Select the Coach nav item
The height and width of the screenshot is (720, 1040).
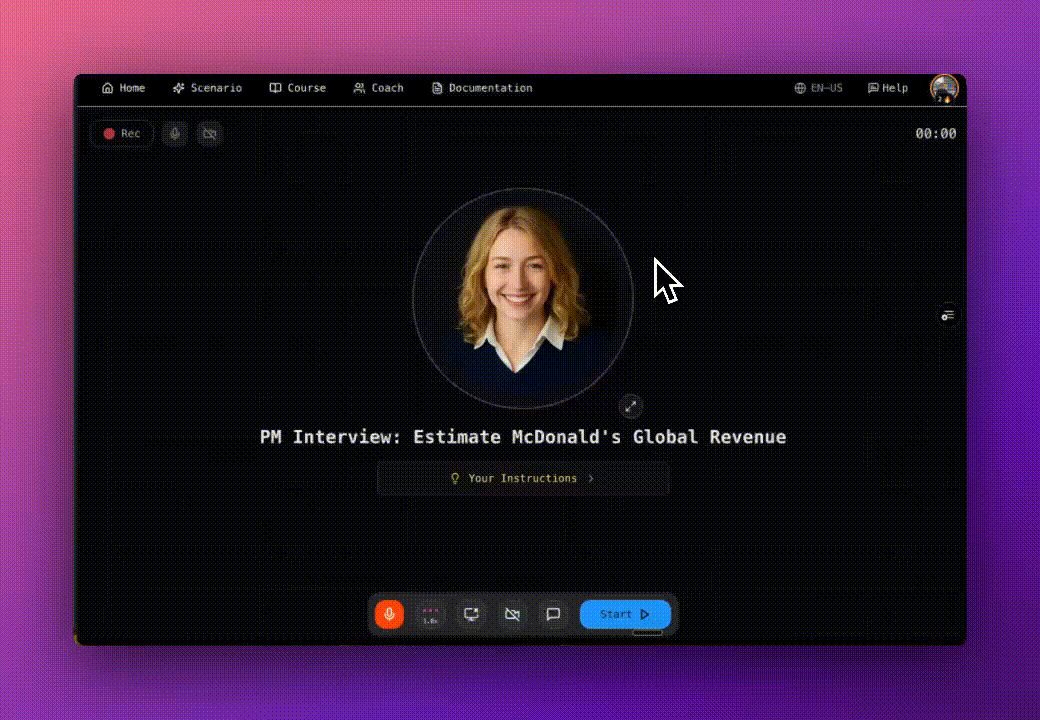point(378,88)
